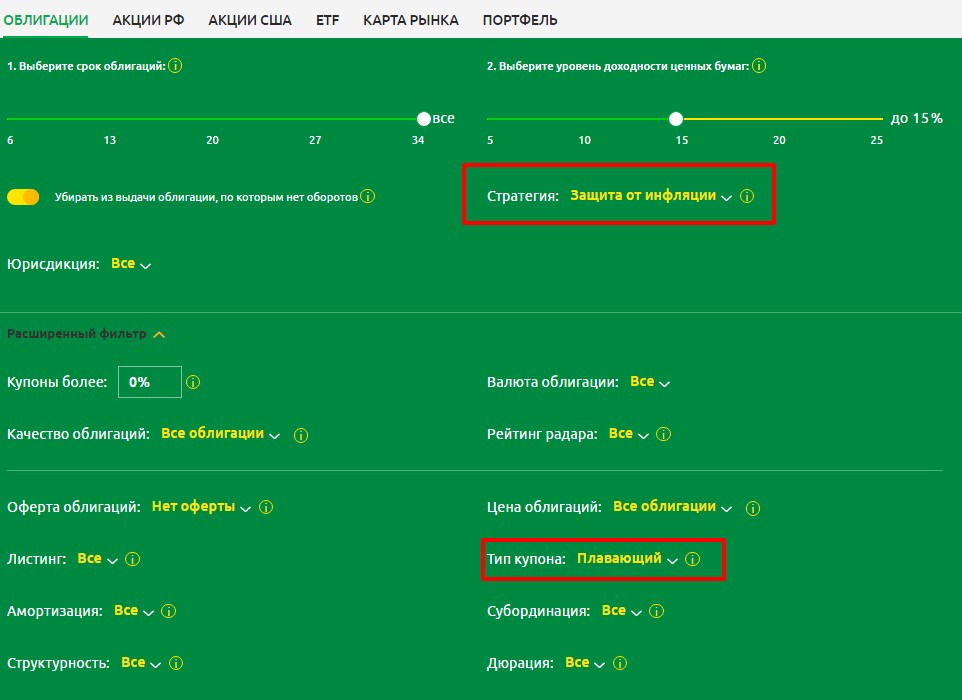Screen dimensions: 962x700
Task: Show info tooltip for Тип купона
Action: [x=692, y=560]
